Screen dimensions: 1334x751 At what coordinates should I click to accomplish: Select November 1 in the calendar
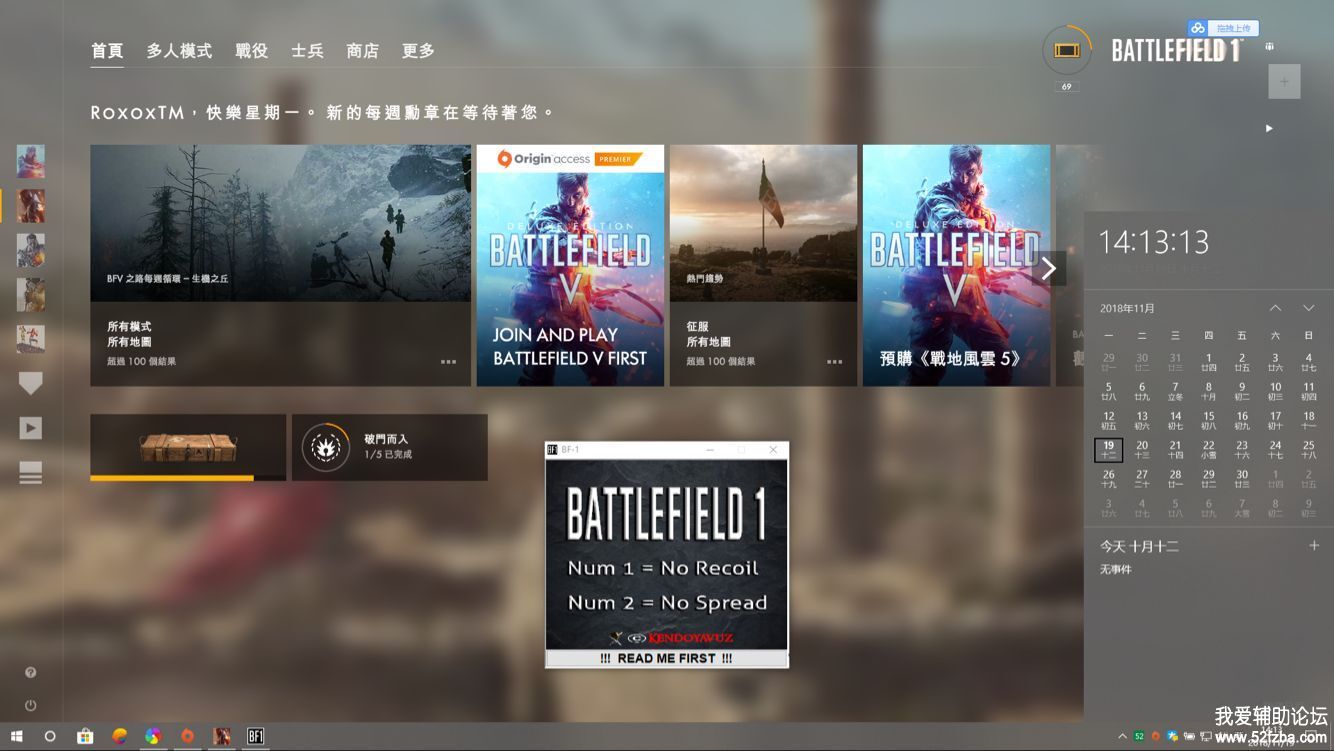[x=1208, y=361]
